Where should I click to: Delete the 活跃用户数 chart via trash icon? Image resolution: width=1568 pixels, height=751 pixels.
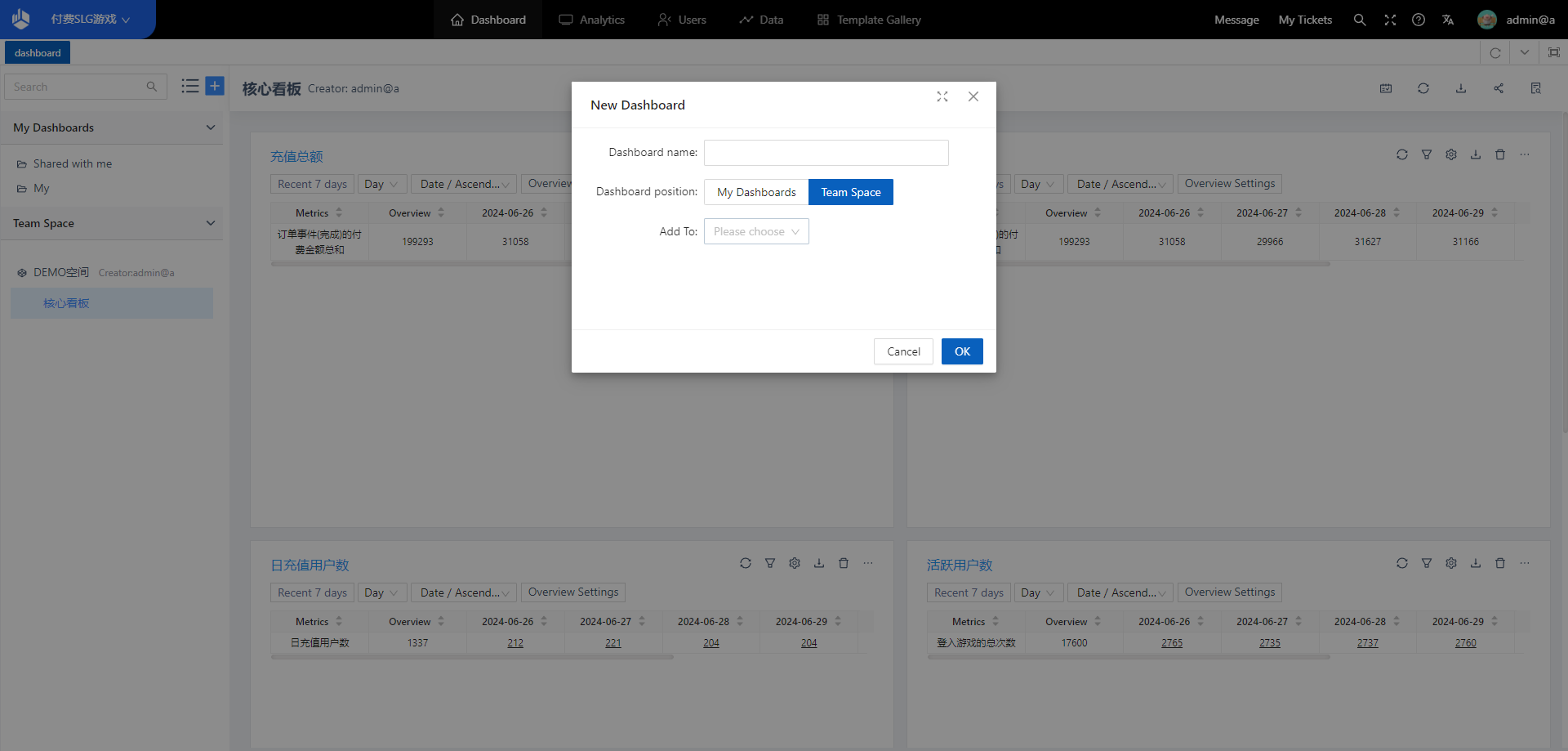tap(1500, 563)
